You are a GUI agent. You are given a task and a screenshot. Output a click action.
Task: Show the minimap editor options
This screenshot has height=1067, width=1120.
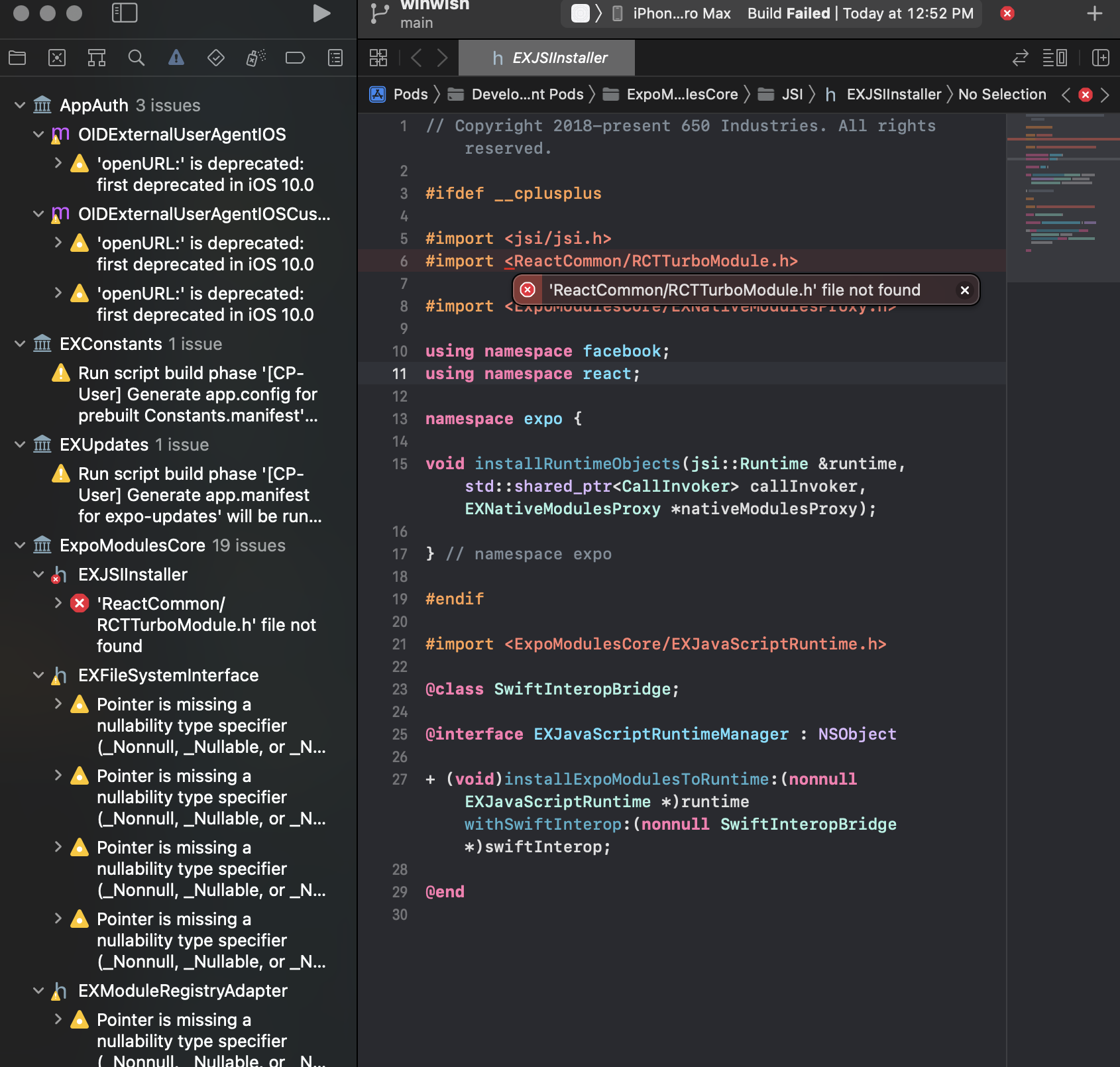coord(1054,58)
